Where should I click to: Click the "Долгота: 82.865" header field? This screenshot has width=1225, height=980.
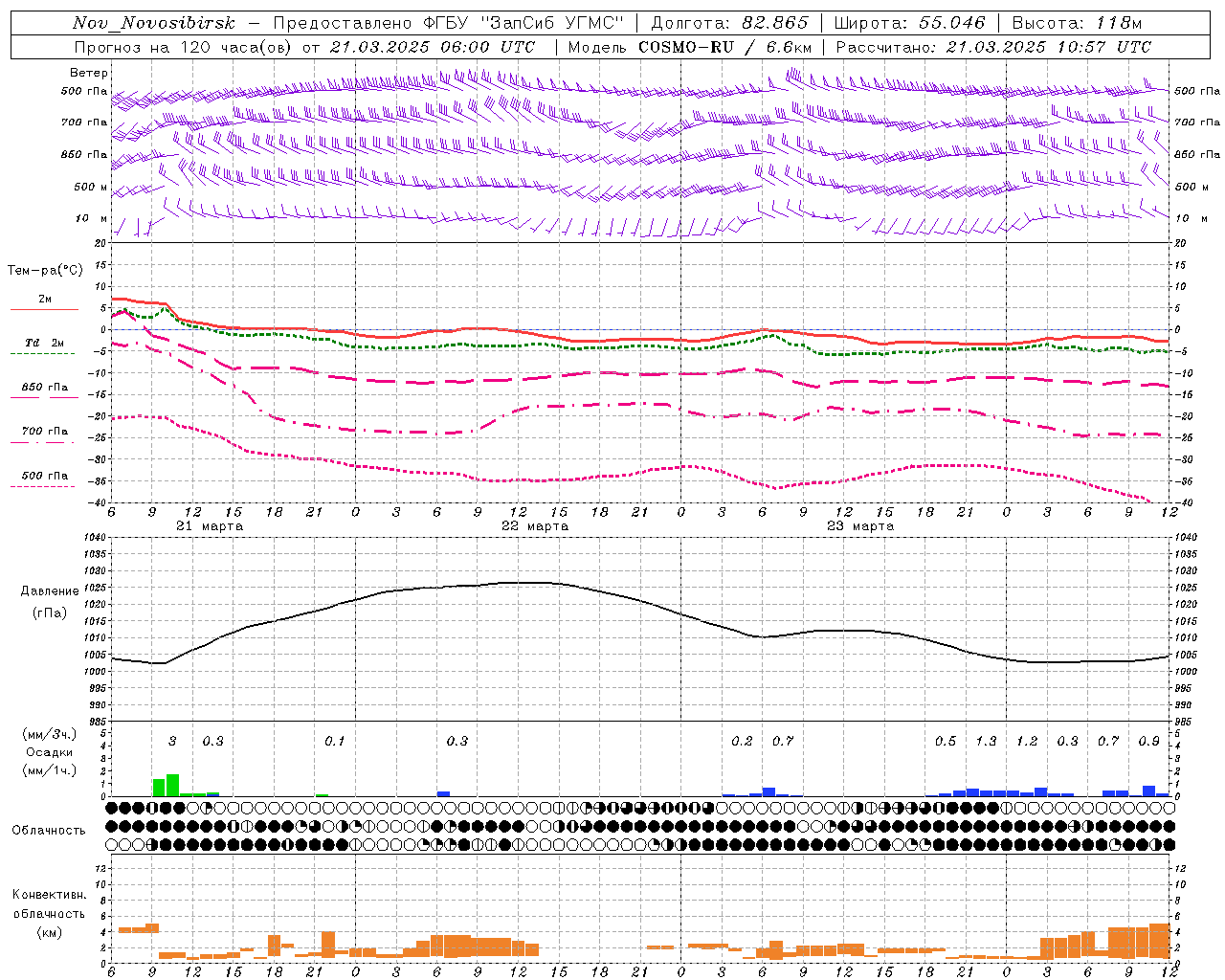point(729,23)
